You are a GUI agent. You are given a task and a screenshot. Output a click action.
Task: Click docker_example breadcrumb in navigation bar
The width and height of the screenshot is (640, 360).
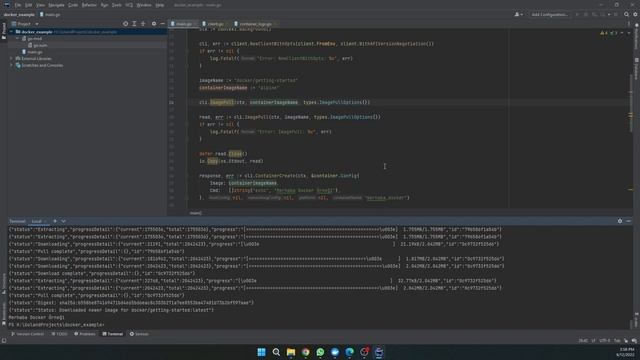(x=19, y=15)
